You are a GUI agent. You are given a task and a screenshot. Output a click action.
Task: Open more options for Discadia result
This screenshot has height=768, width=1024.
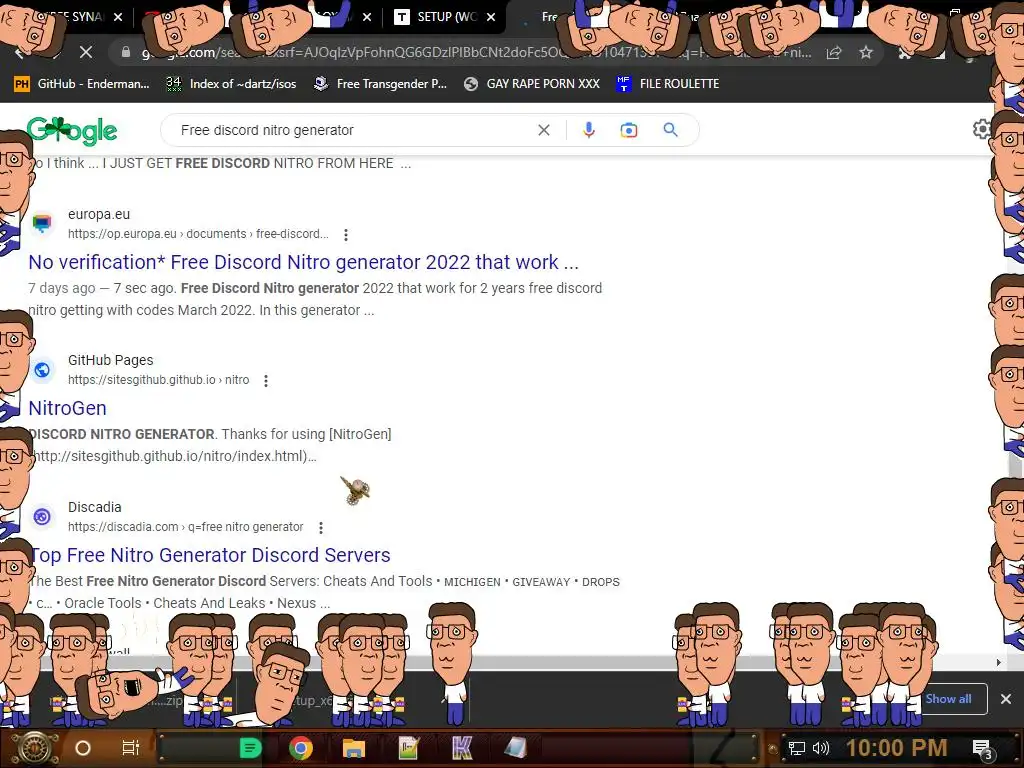pyautogui.click(x=321, y=528)
